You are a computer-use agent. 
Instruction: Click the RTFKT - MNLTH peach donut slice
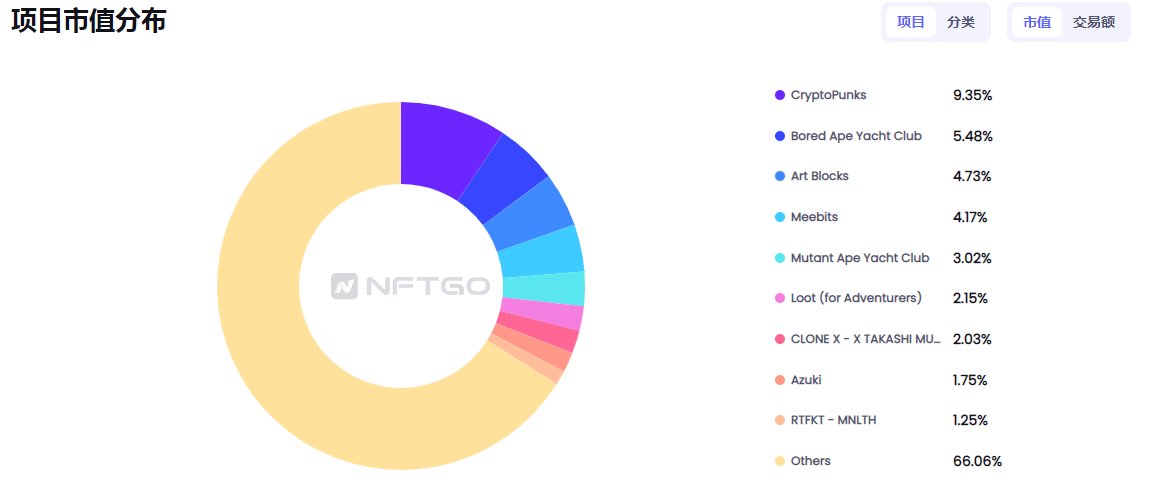(x=527, y=359)
